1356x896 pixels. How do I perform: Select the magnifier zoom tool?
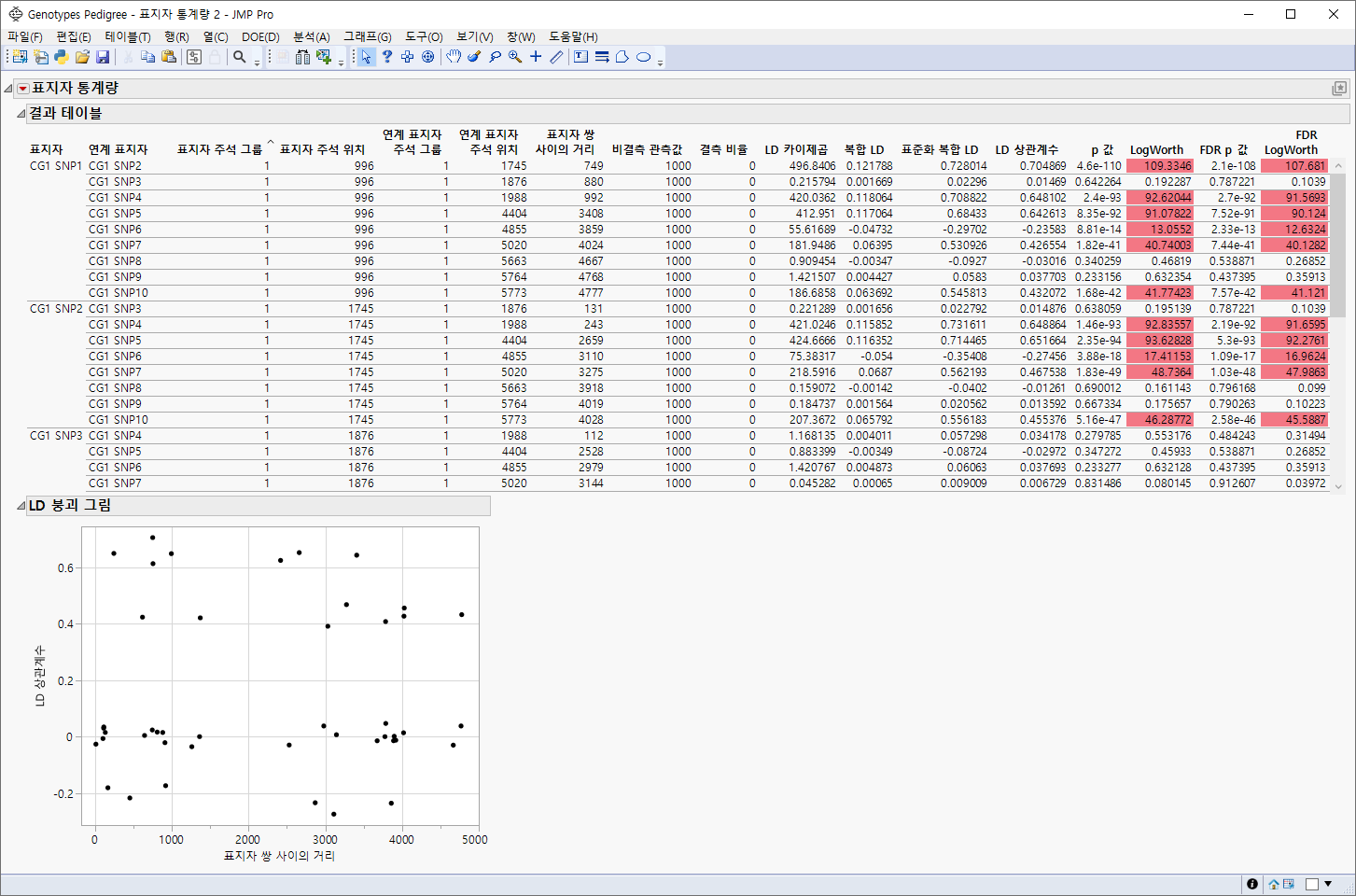point(515,57)
